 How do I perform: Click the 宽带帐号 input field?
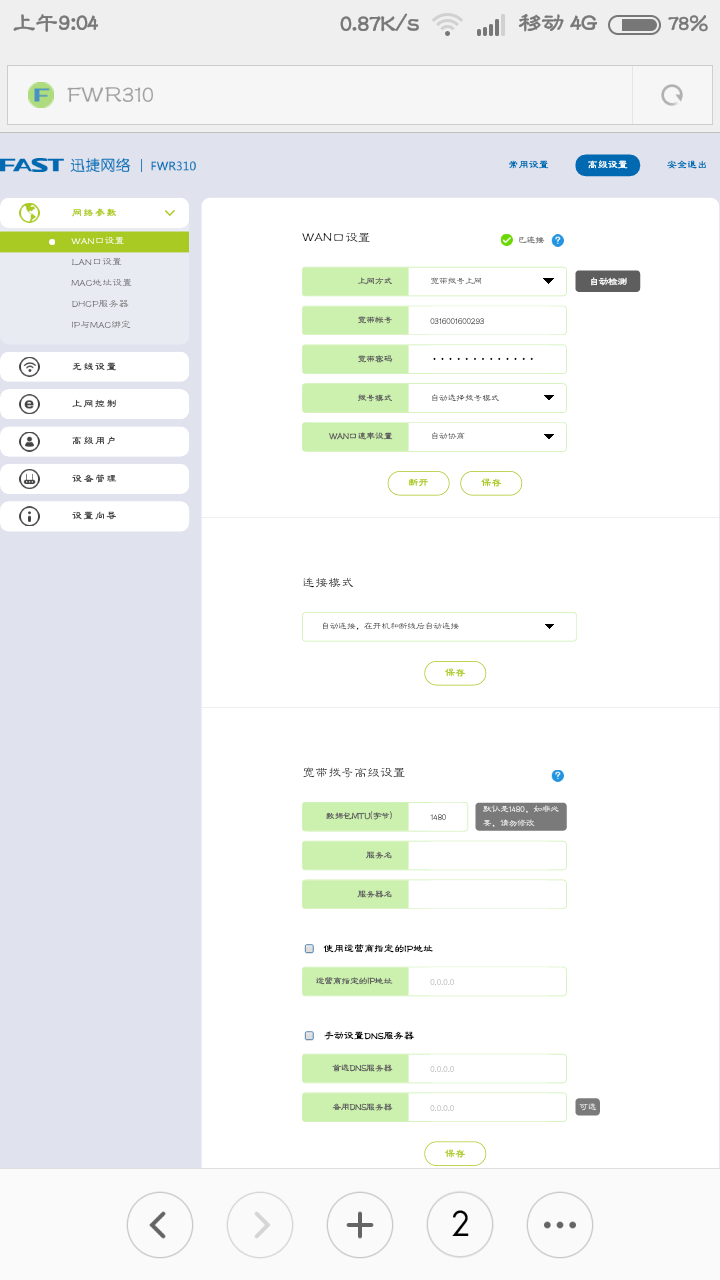pyautogui.click(x=487, y=320)
